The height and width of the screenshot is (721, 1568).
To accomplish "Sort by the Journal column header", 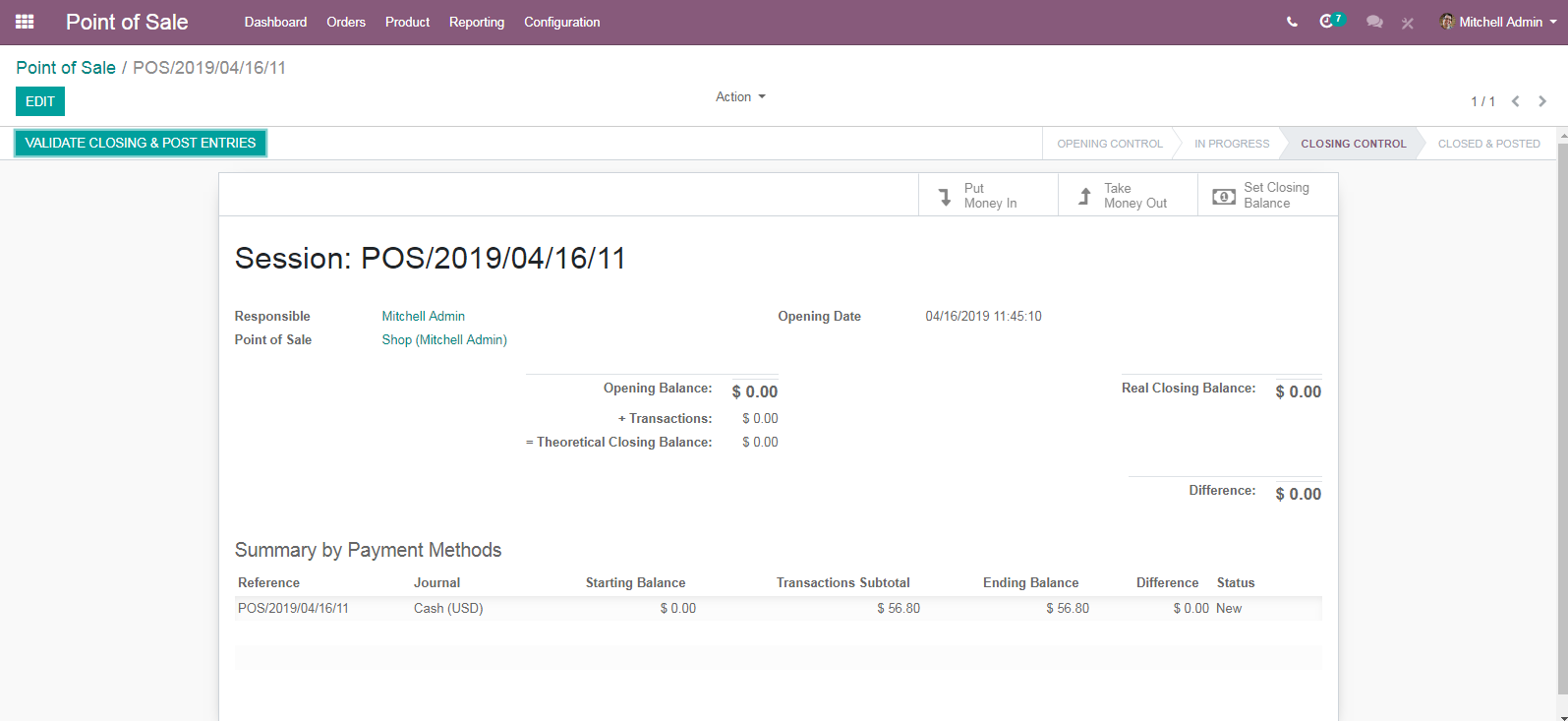I will tap(436, 582).
